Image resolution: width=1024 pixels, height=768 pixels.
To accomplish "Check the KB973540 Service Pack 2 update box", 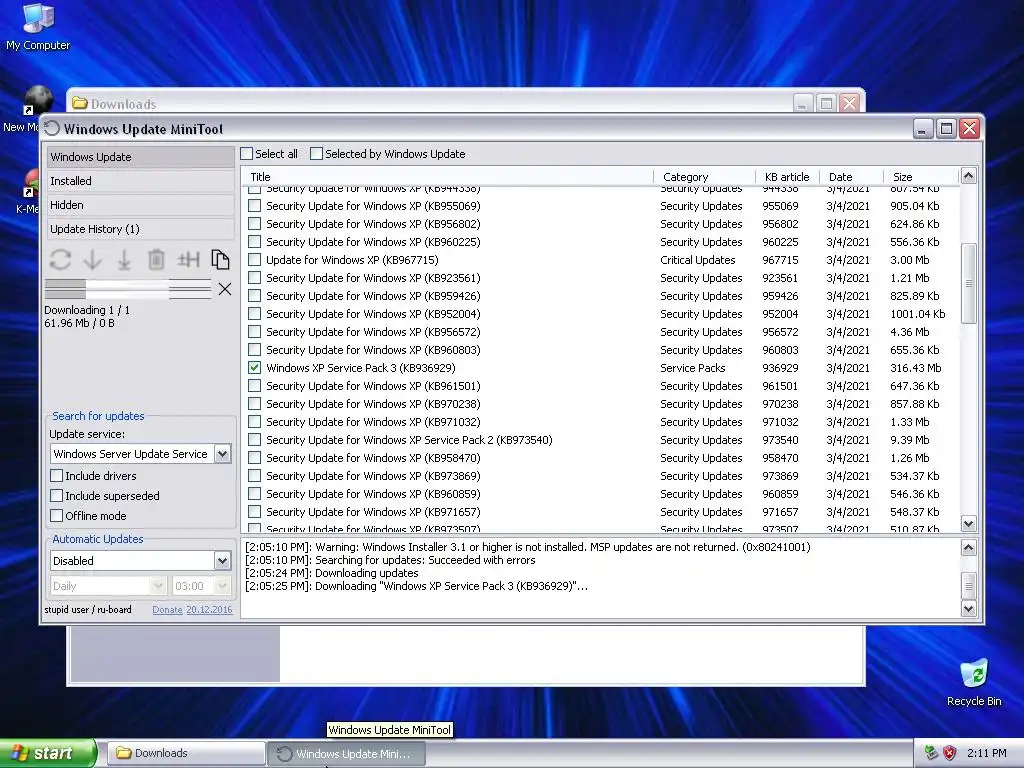I will pyautogui.click(x=255, y=440).
